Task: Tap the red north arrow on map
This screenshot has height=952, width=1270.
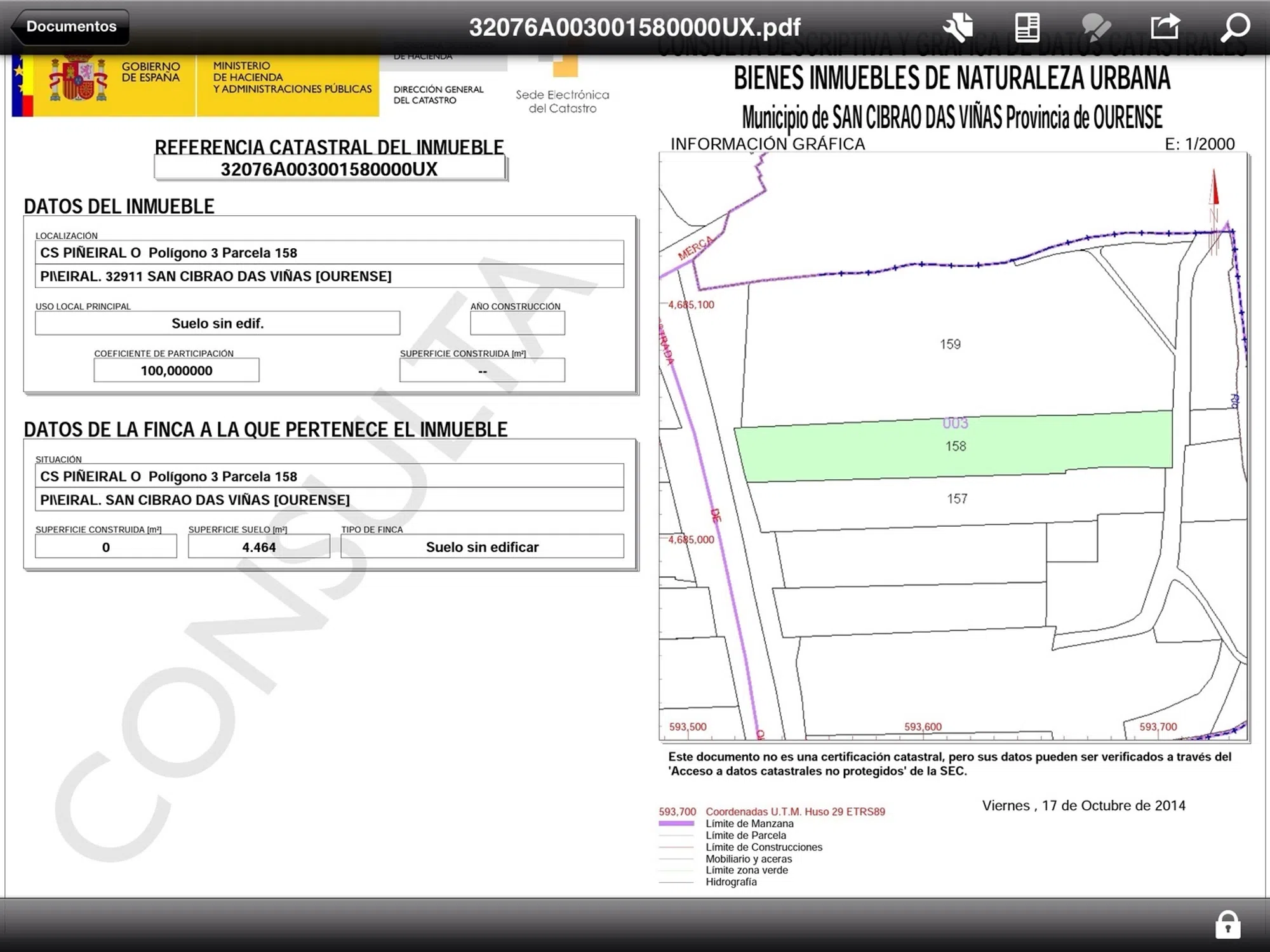Action: tap(1214, 190)
